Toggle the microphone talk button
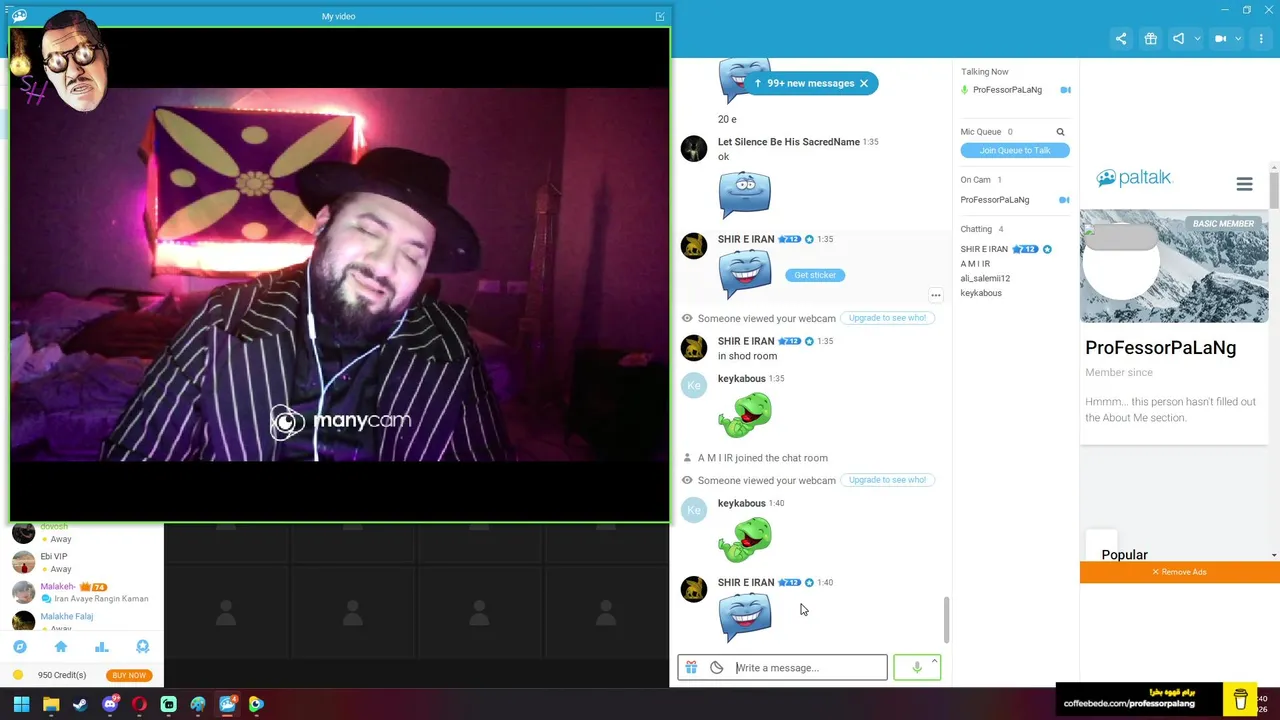 pyautogui.click(x=916, y=668)
